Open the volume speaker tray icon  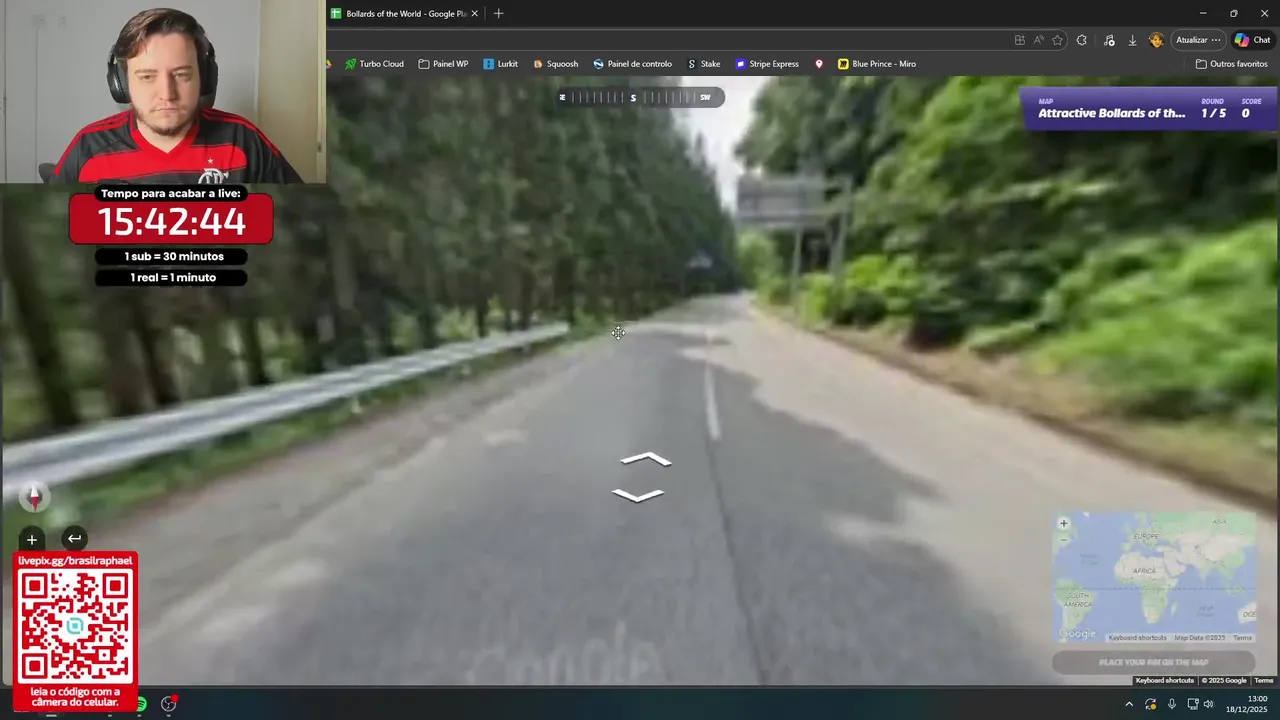[x=1209, y=704]
